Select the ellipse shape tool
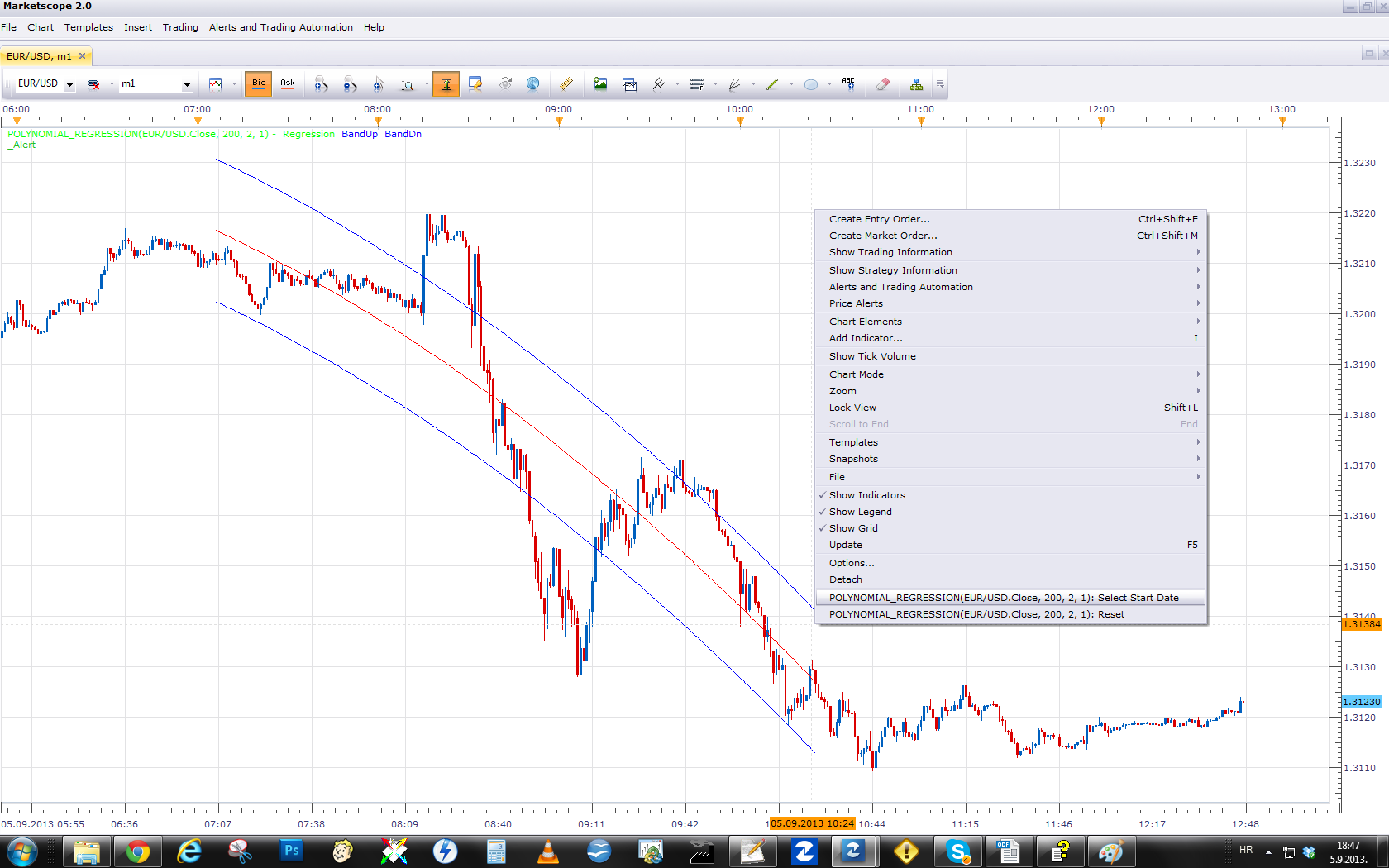Screen dimensions: 1389x868 (811, 84)
